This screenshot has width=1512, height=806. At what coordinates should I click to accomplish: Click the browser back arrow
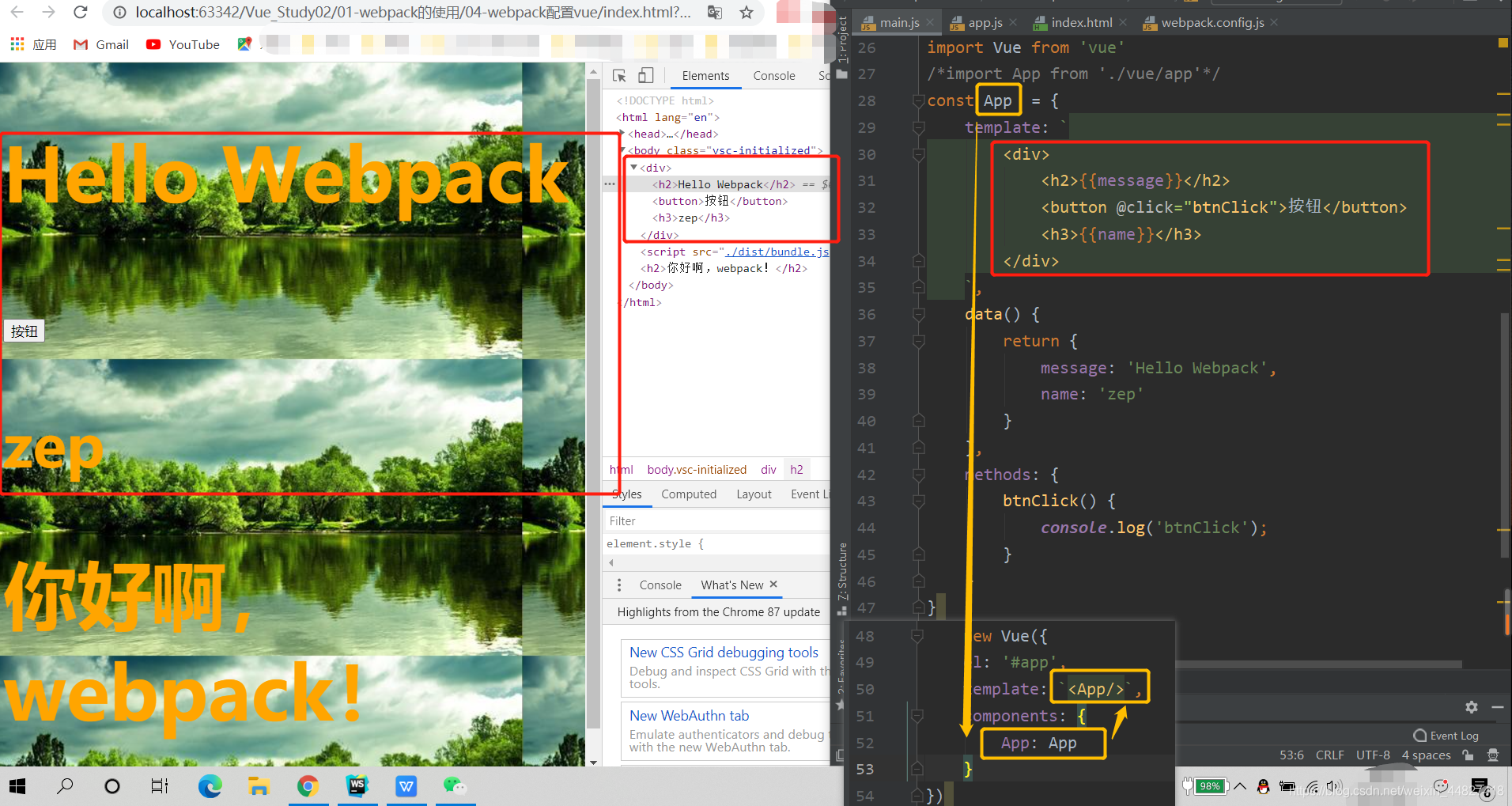coord(17,13)
